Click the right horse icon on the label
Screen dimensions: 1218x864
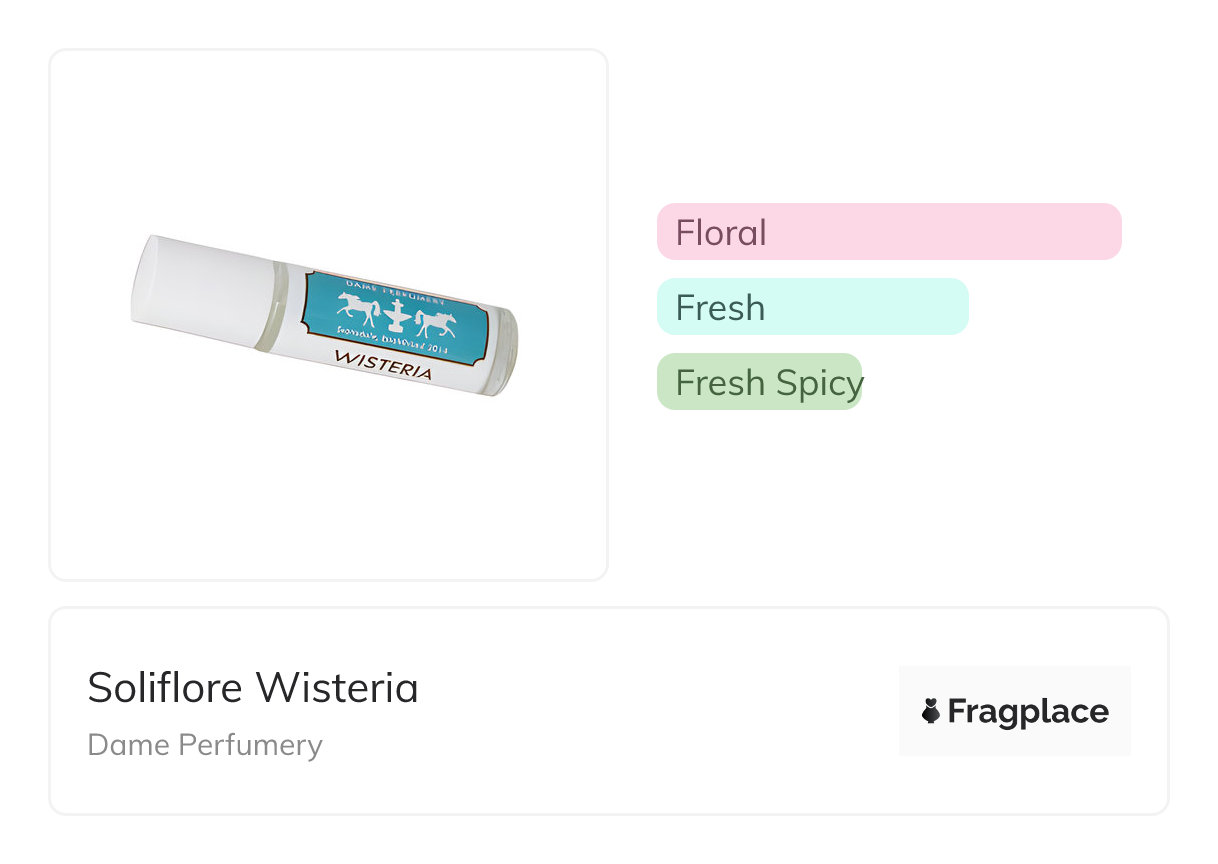point(436,323)
